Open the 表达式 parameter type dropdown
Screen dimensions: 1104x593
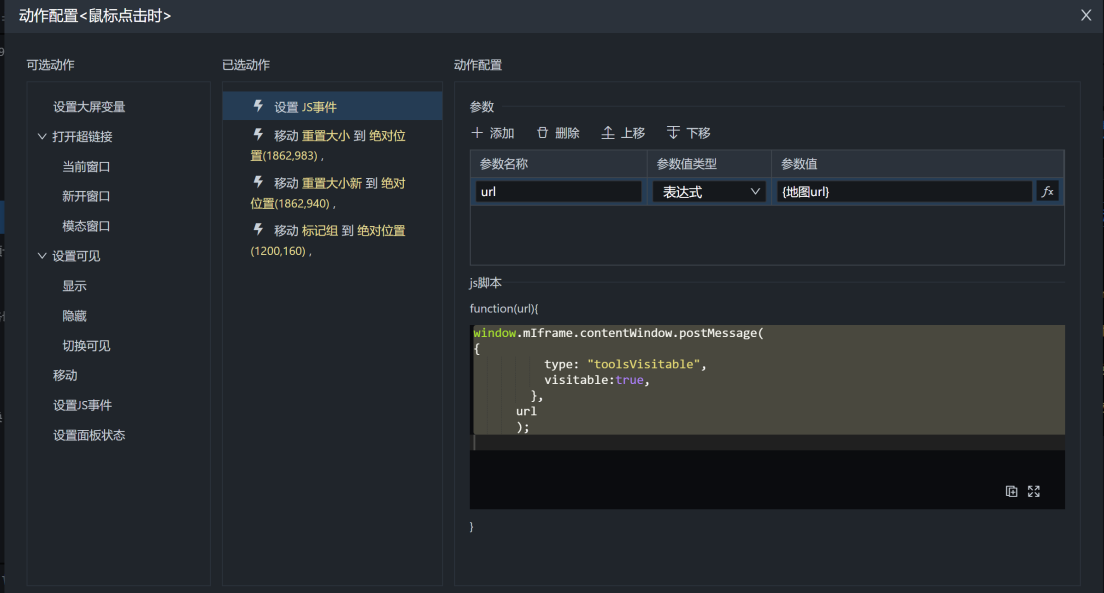709,192
